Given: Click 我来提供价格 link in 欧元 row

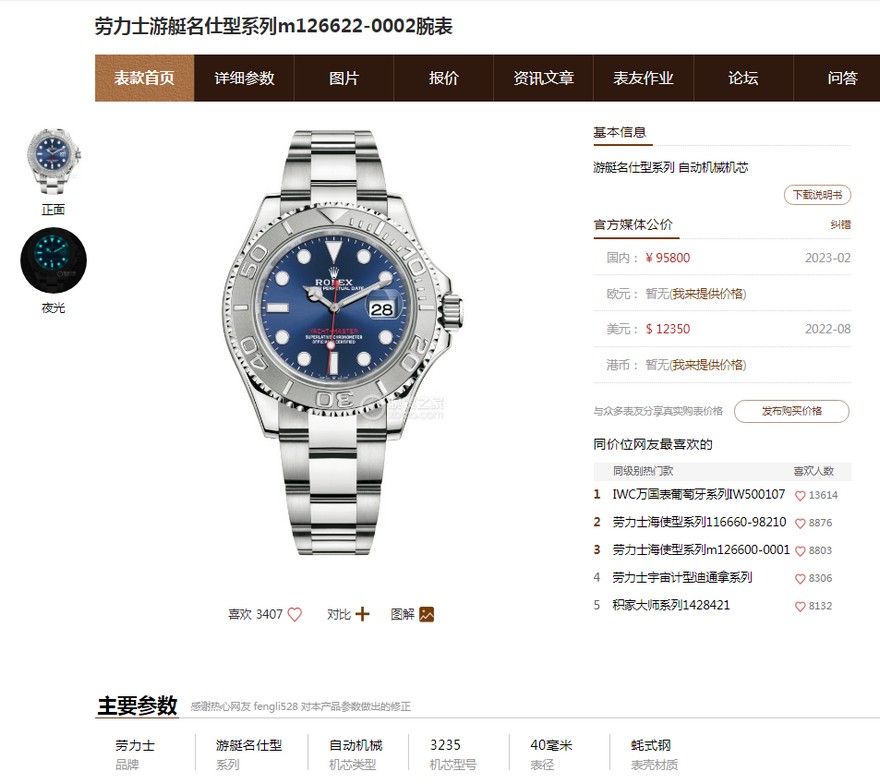Looking at the screenshot, I should coord(708,294).
